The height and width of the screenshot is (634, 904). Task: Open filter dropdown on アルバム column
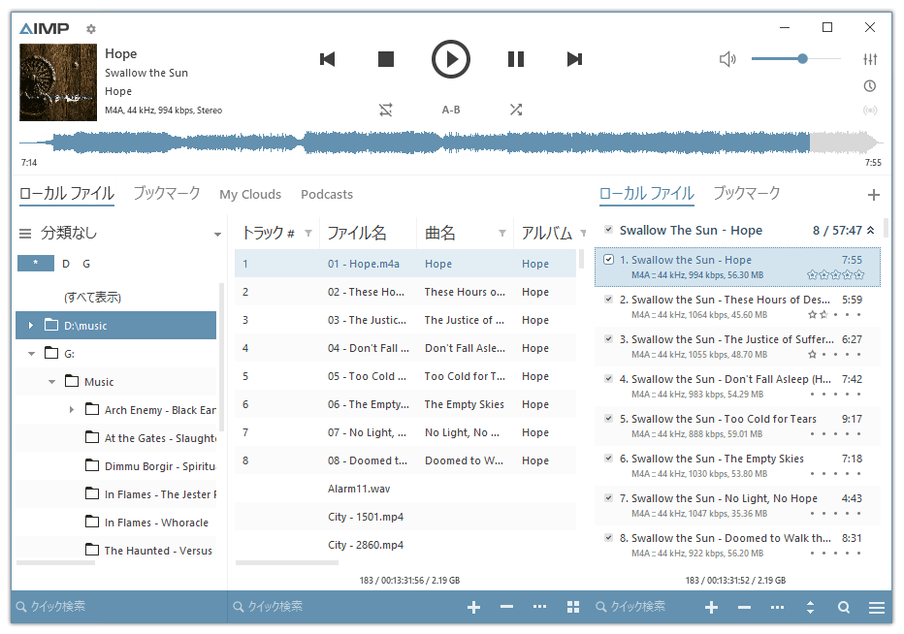tap(583, 233)
